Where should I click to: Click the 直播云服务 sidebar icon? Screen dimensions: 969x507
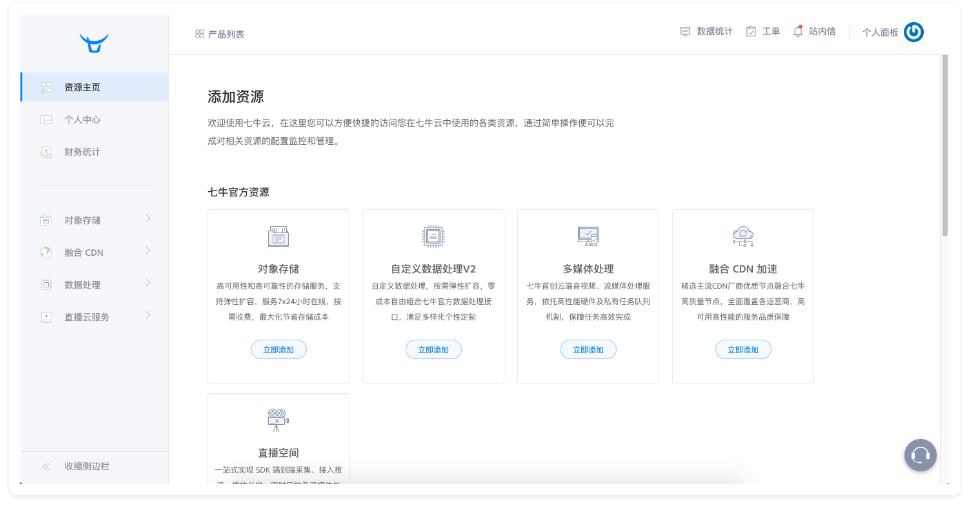[46, 317]
